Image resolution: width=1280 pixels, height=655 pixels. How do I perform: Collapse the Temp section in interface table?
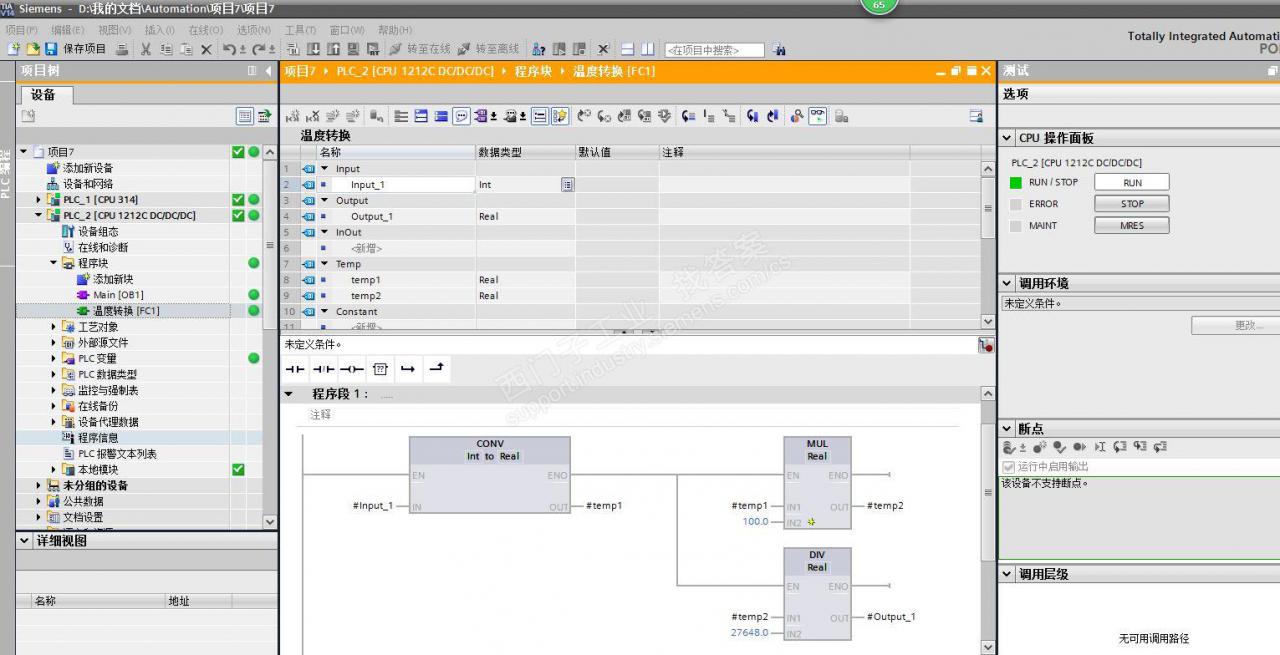[324, 264]
